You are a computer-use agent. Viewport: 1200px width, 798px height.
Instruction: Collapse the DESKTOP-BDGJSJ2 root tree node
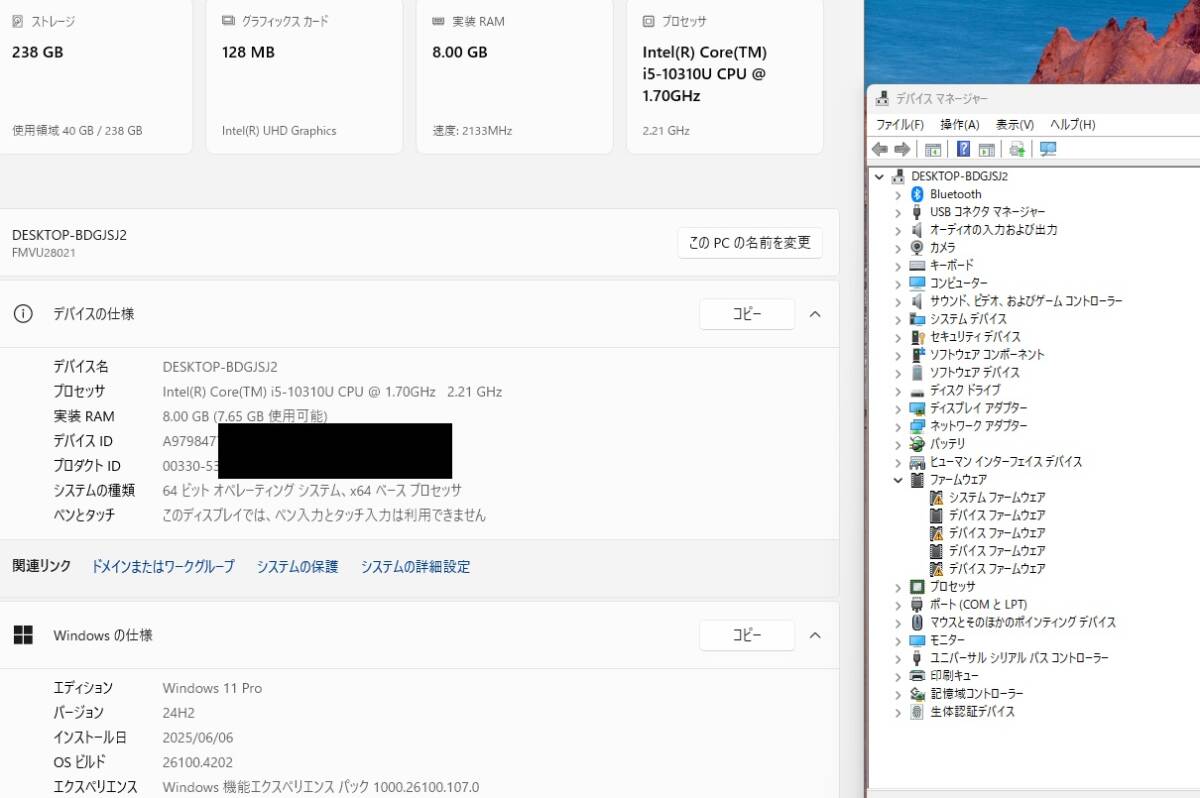coord(879,176)
